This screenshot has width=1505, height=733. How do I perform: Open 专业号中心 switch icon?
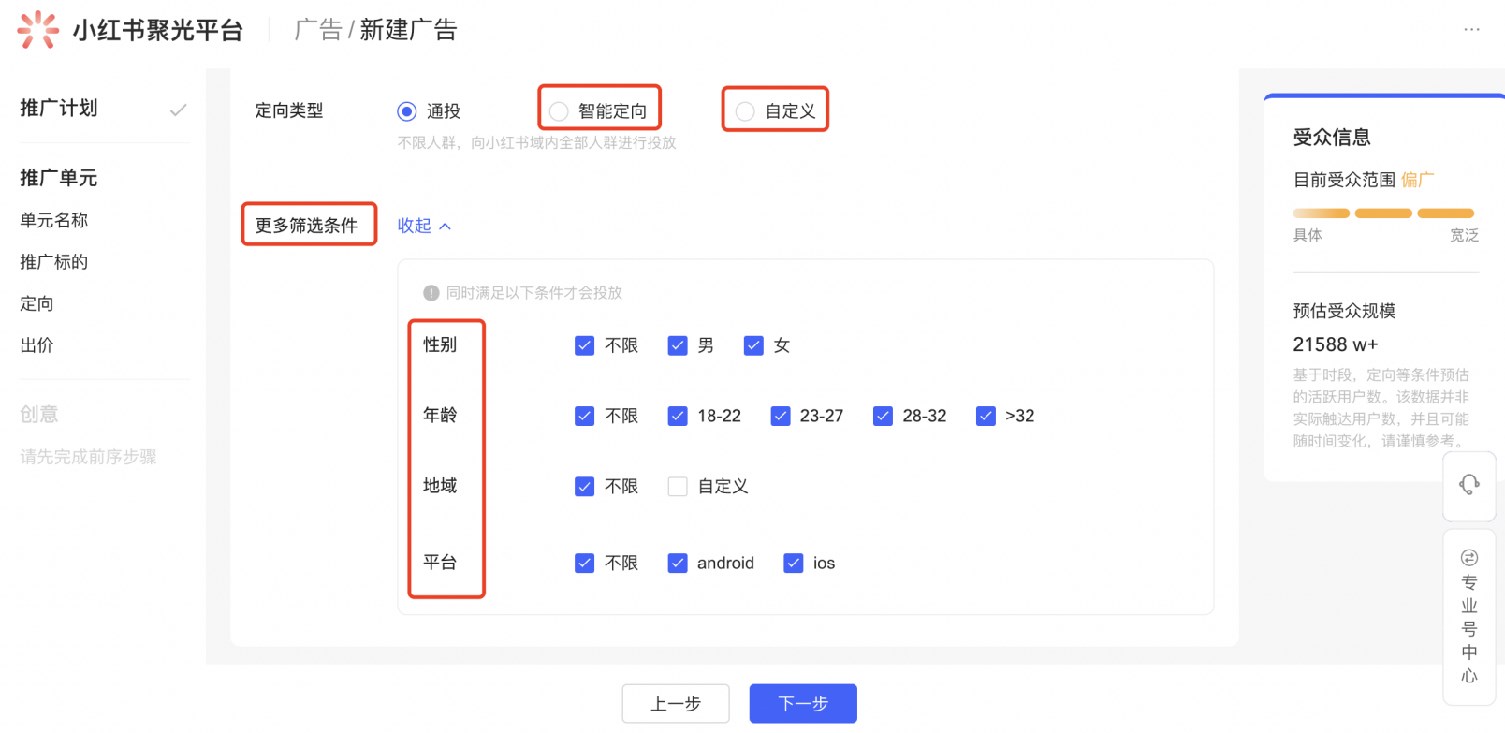(x=1469, y=557)
